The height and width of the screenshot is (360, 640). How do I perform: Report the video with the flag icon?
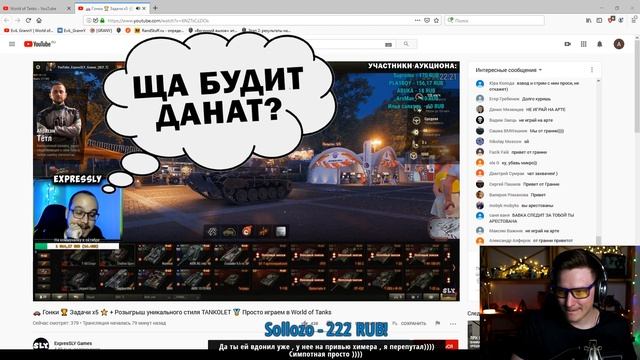pos(438,323)
